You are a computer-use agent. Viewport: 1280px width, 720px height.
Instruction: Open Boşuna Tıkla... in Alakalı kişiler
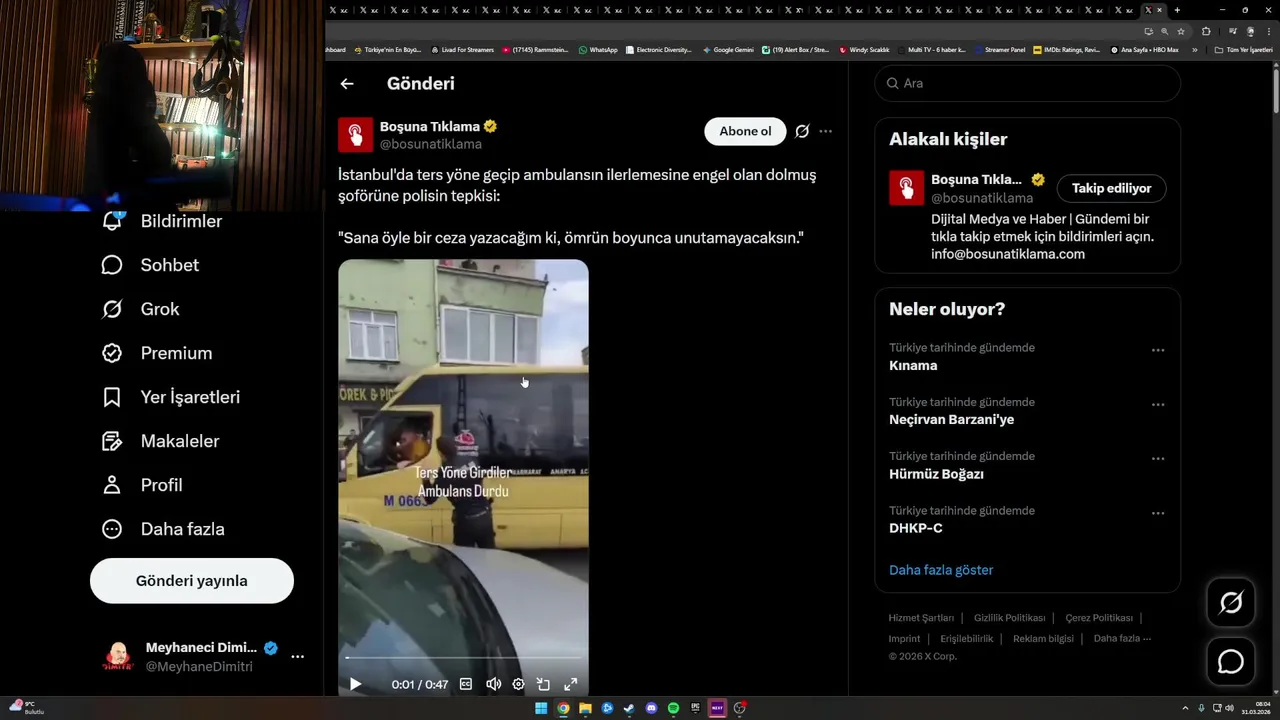976,180
